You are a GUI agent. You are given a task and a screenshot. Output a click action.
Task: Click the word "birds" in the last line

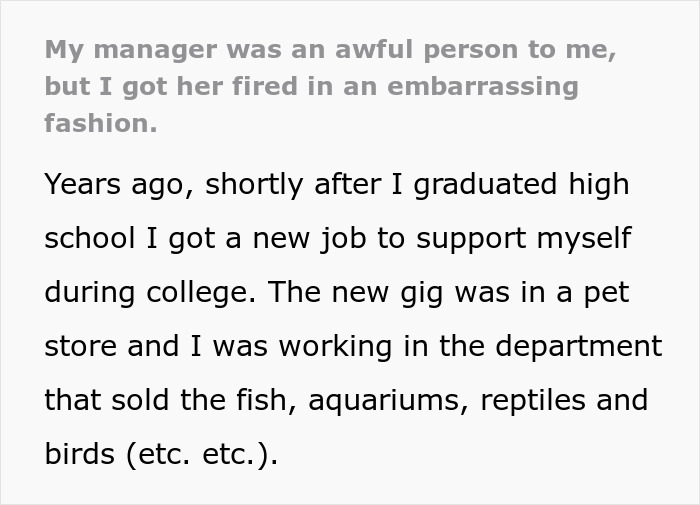click(80, 454)
